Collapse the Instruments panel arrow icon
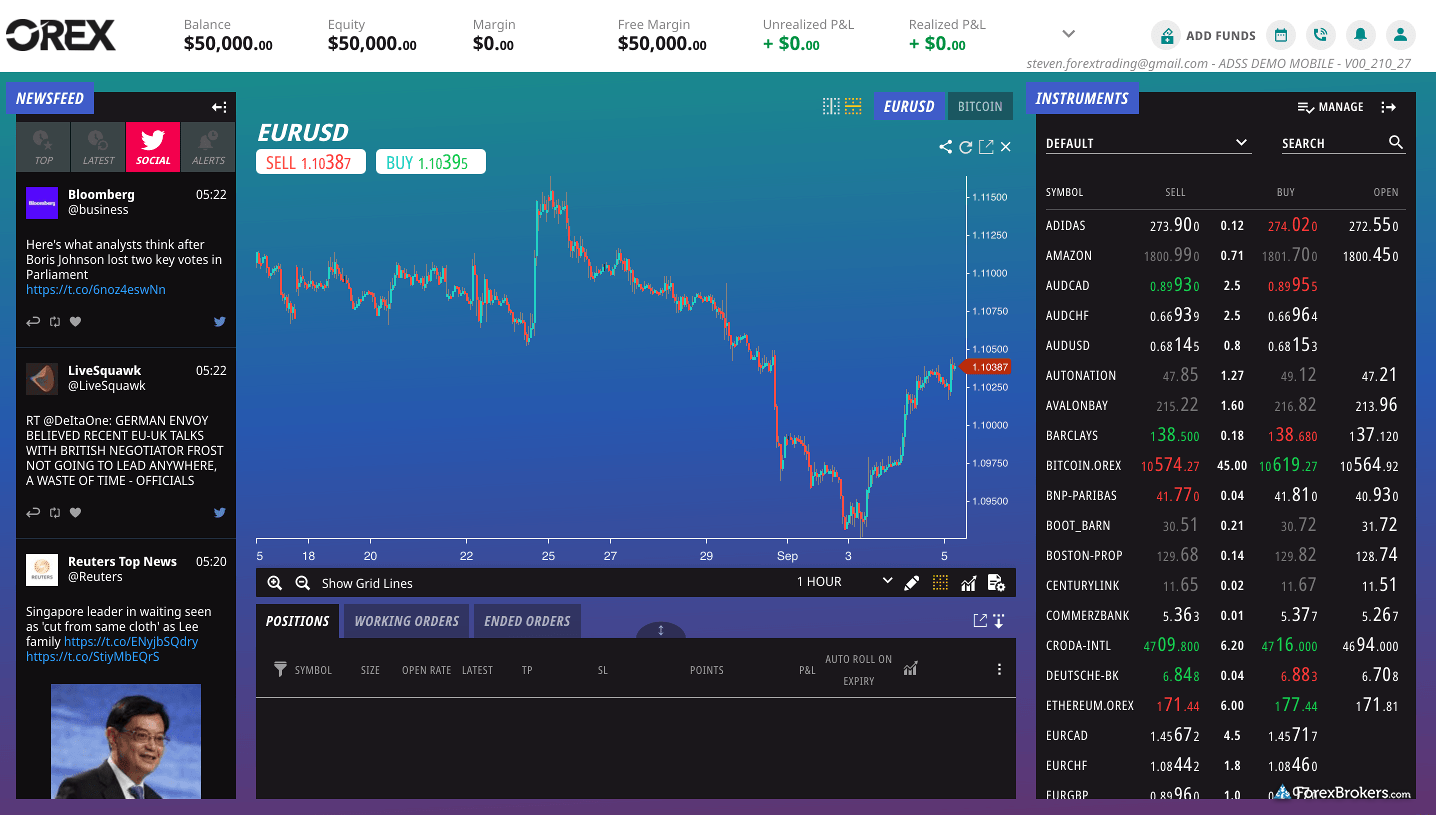This screenshot has height=815, width=1436. (x=1388, y=107)
